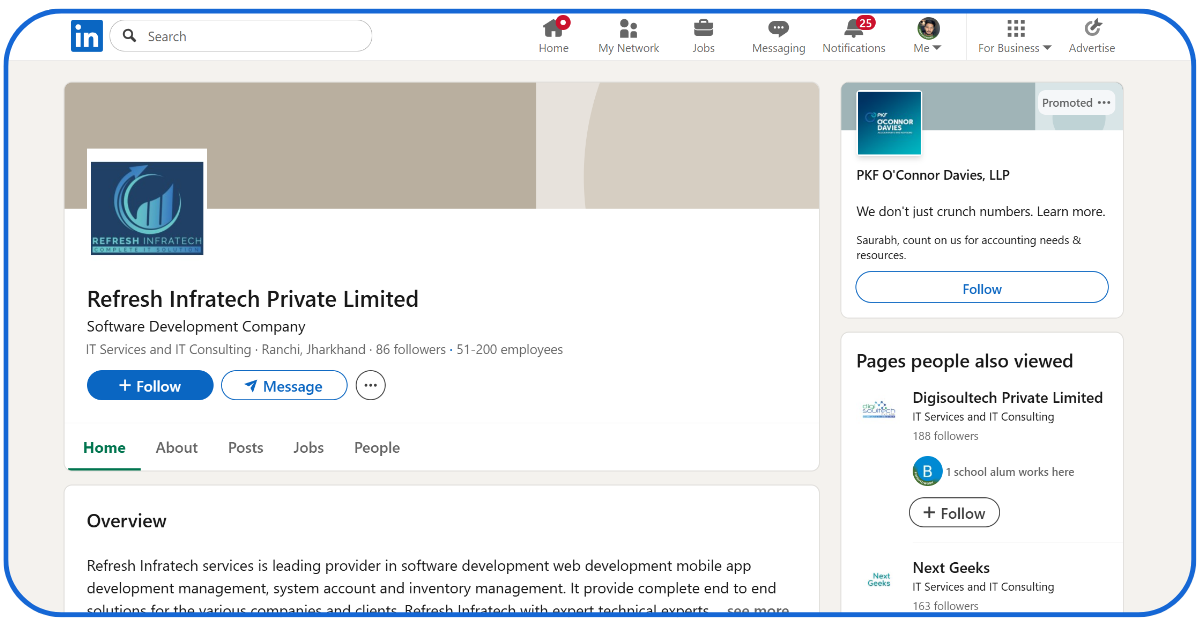The height and width of the screenshot is (628, 1200).
Task: Click the '163 followers' text
Action: tap(946, 606)
